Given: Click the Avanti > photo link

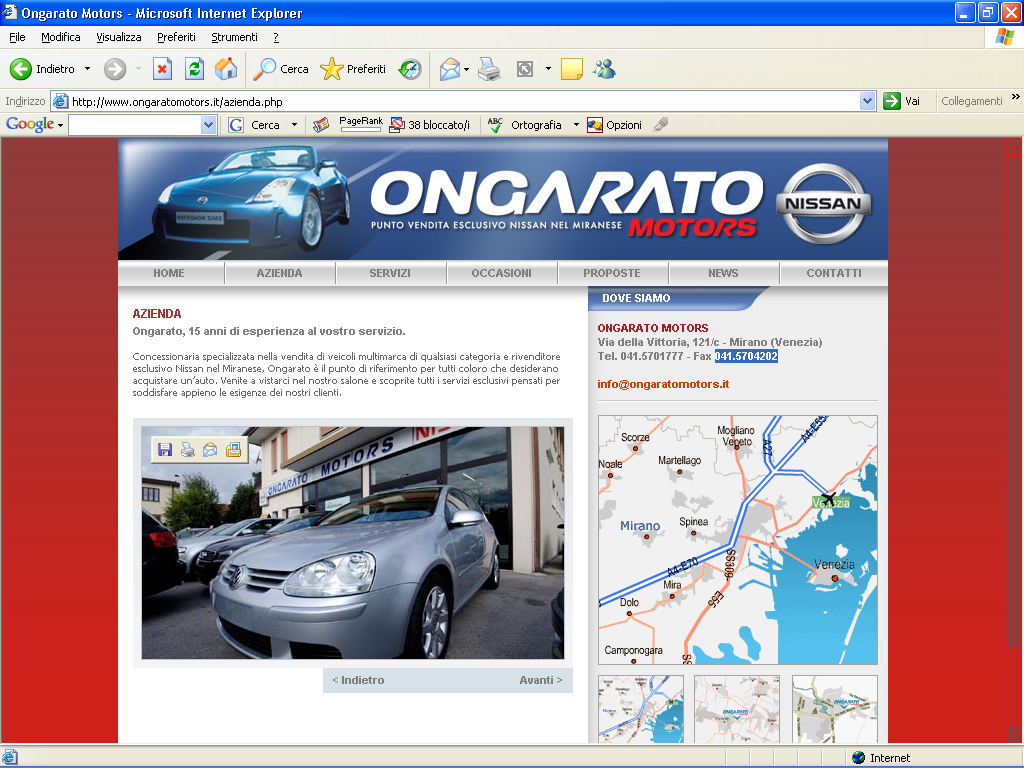Looking at the screenshot, I should 541,680.
